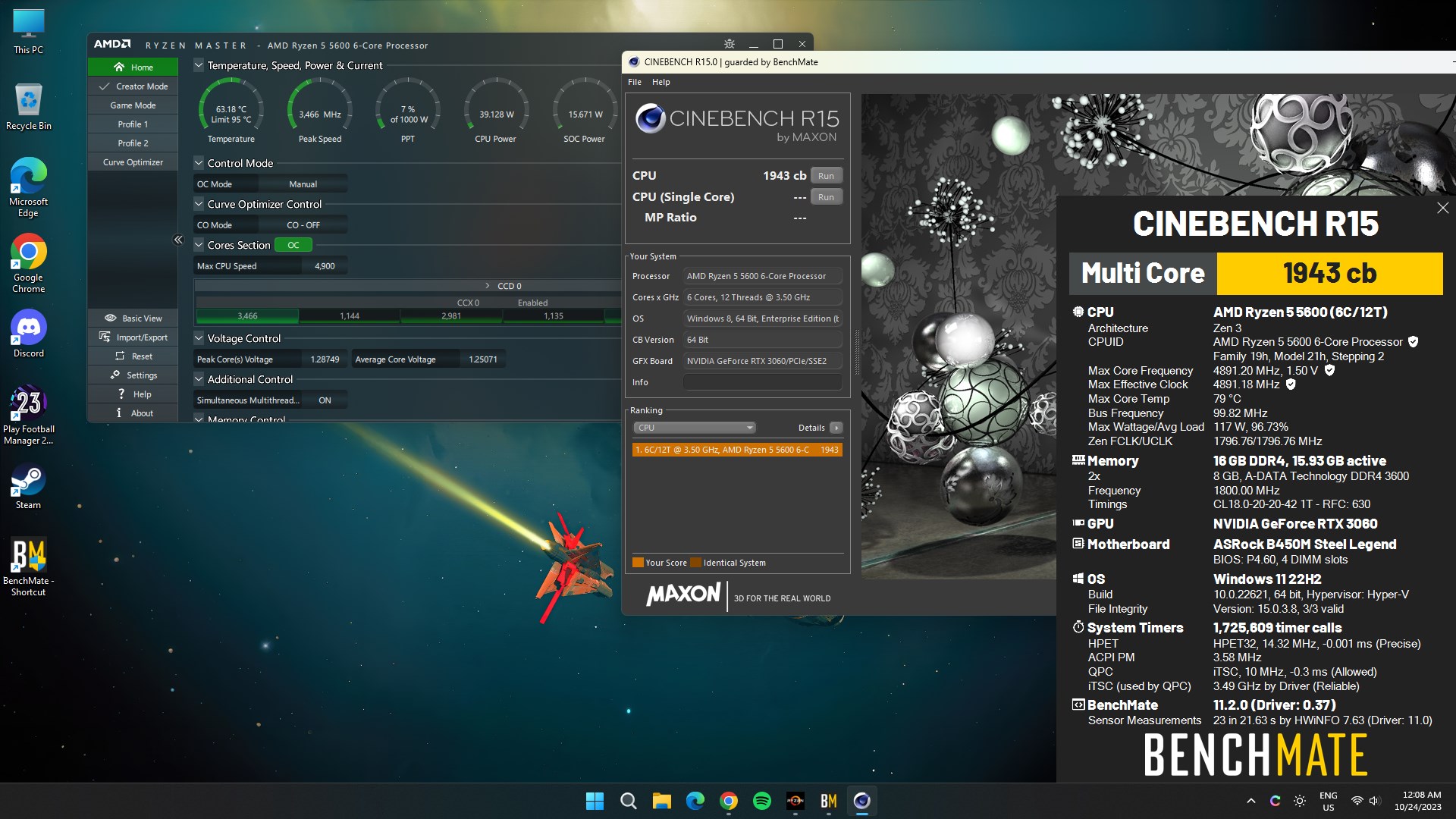The height and width of the screenshot is (819, 1456).
Task: Collapse the Control Mode section
Action: (x=199, y=162)
